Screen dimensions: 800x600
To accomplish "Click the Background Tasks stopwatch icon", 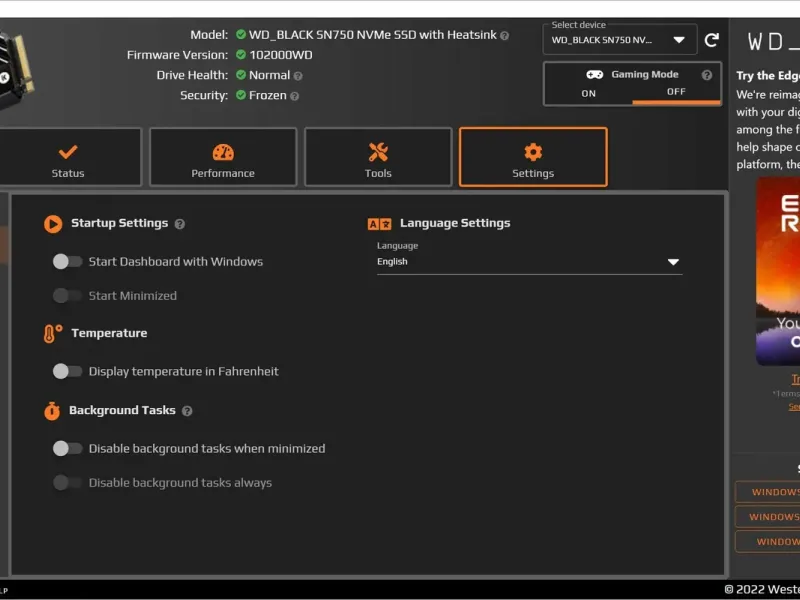I will click(x=52, y=411).
